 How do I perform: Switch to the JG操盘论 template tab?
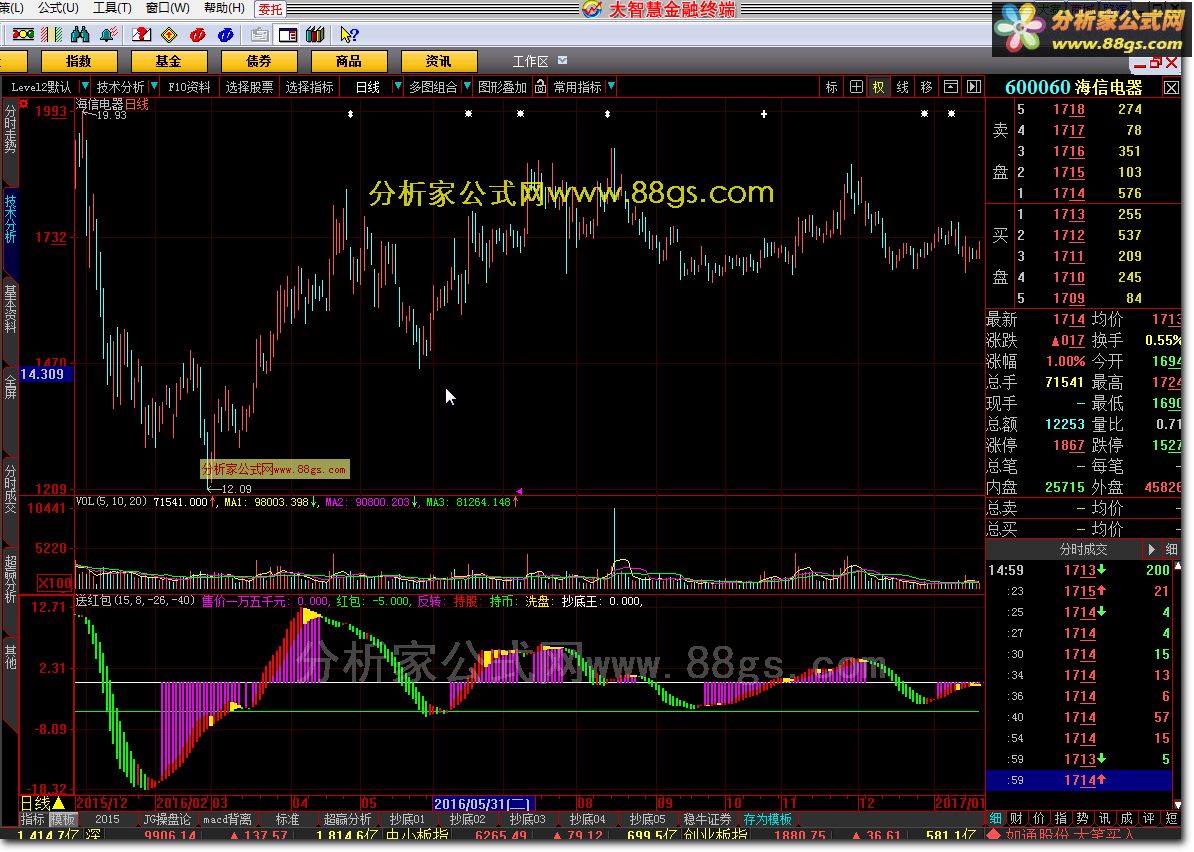tap(167, 819)
